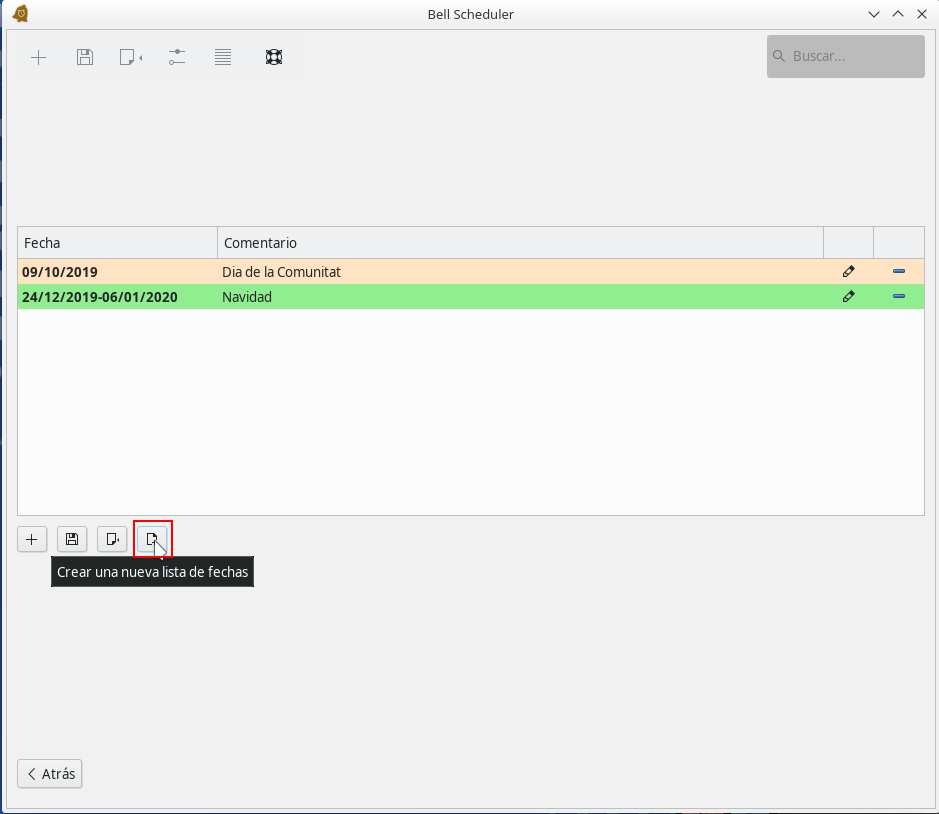Go back with the Atrás button
Screen dimensions: 939x814
coord(50,774)
